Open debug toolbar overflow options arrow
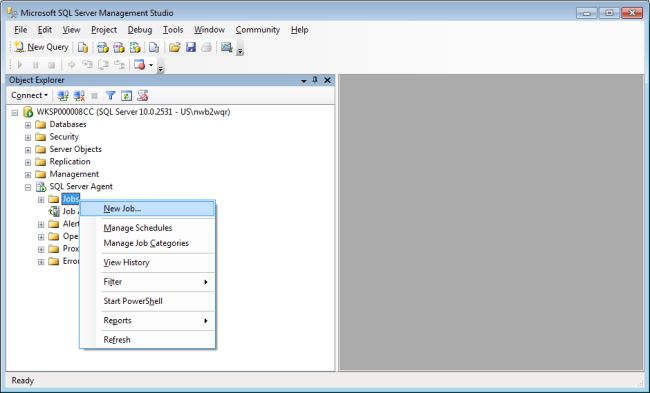This screenshot has height=393, width=650. [x=161, y=68]
